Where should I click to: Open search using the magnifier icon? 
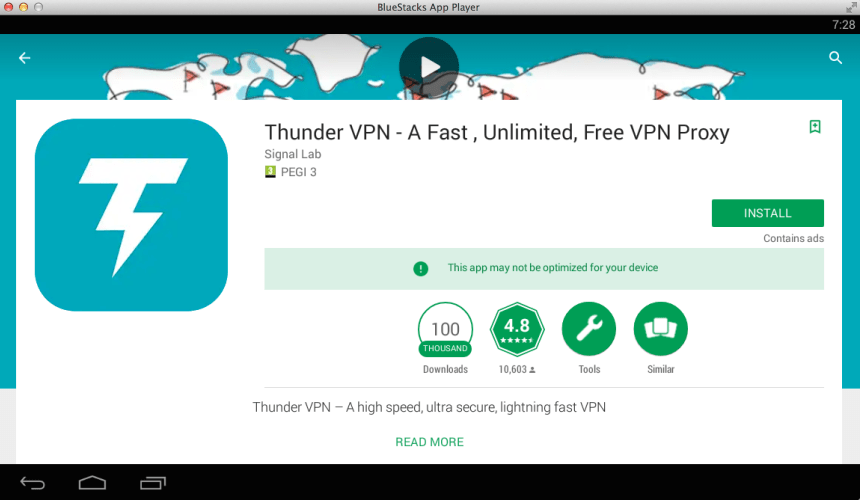point(835,58)
